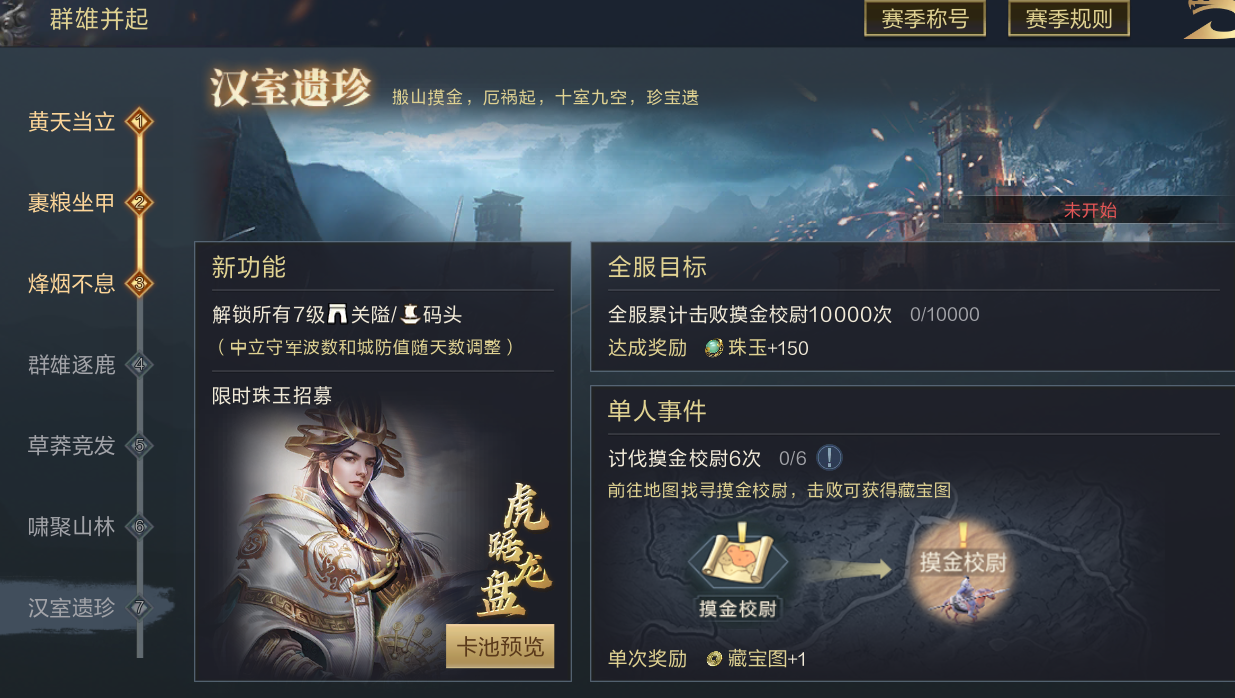1235x698 pixels.
Task: Open the 烽烟不息 chapter
Action: [x=72, y=284]
